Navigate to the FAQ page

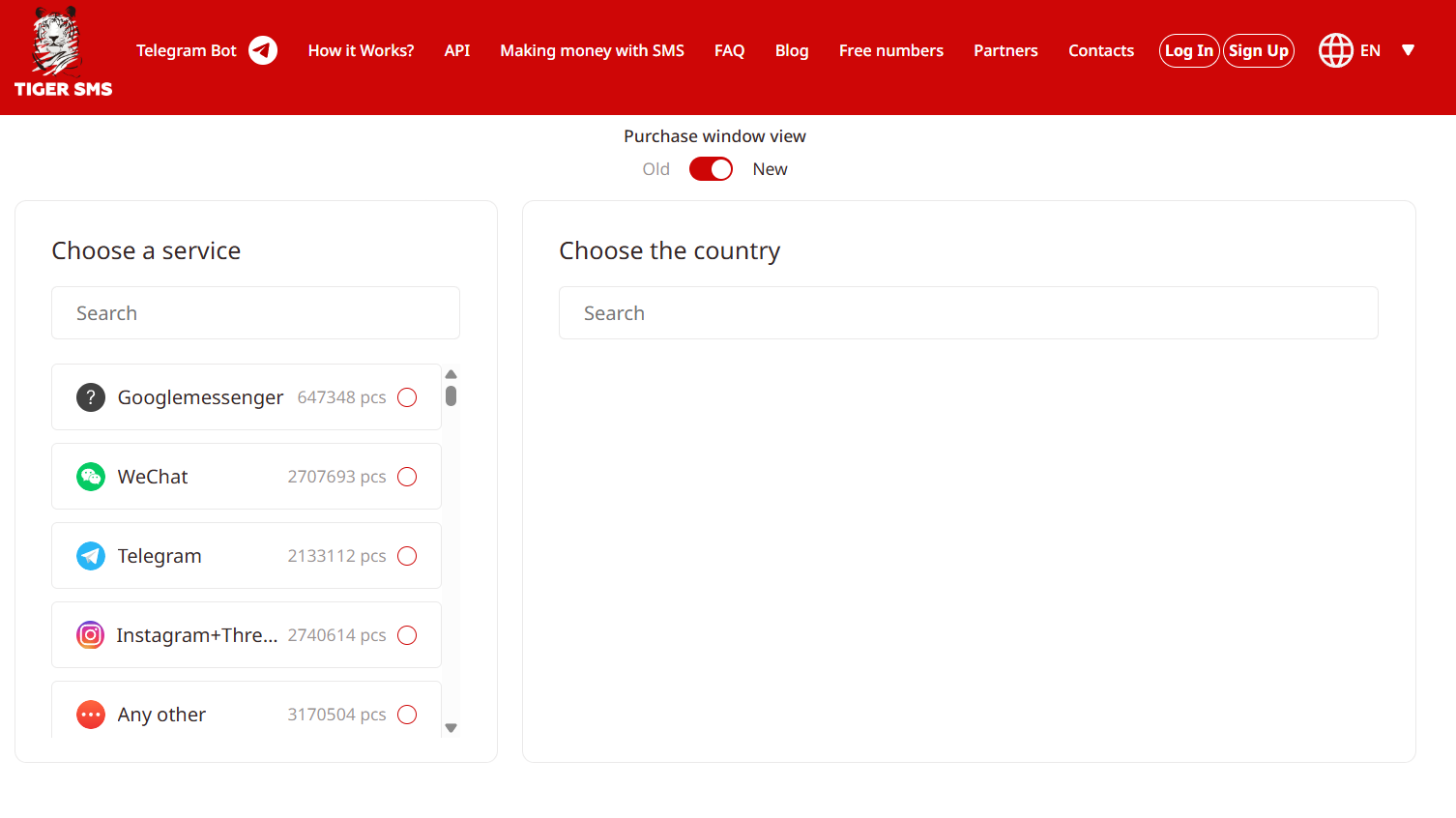point(730,50)
